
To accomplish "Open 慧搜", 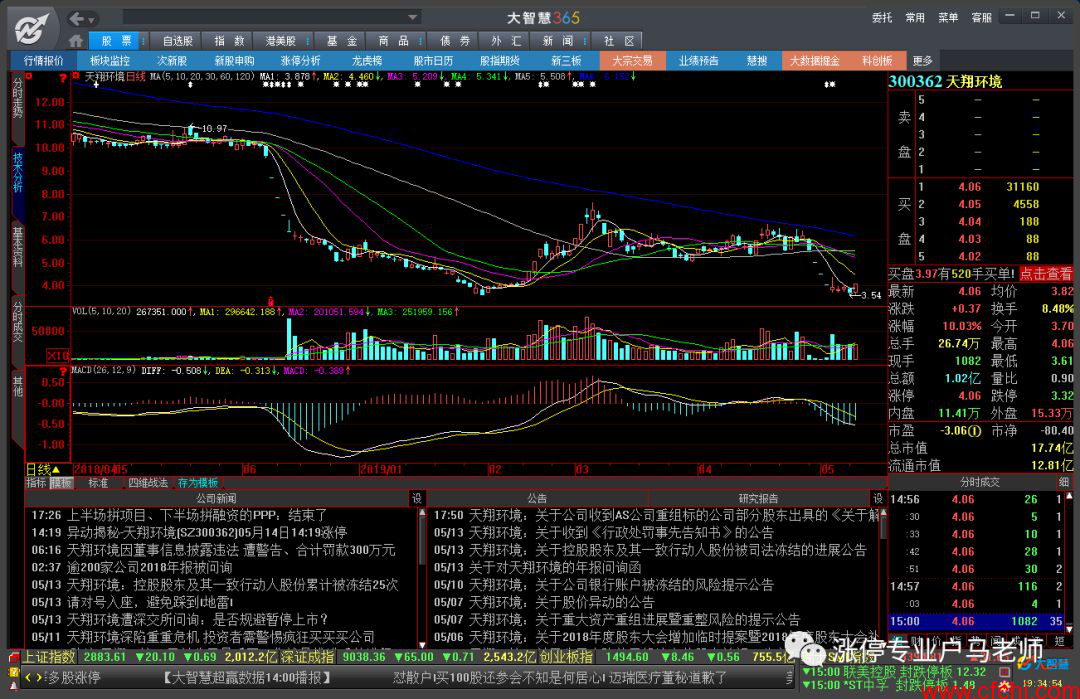I will 756,61.
